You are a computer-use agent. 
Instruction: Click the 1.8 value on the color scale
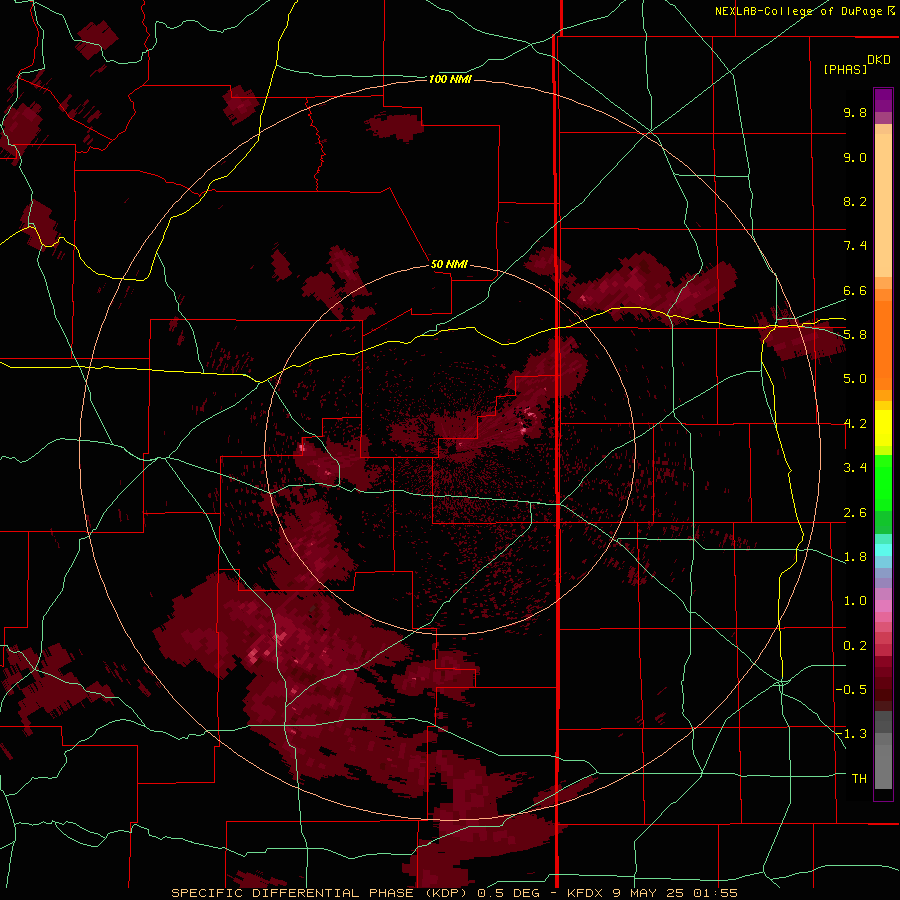click(x=855, y=557)
